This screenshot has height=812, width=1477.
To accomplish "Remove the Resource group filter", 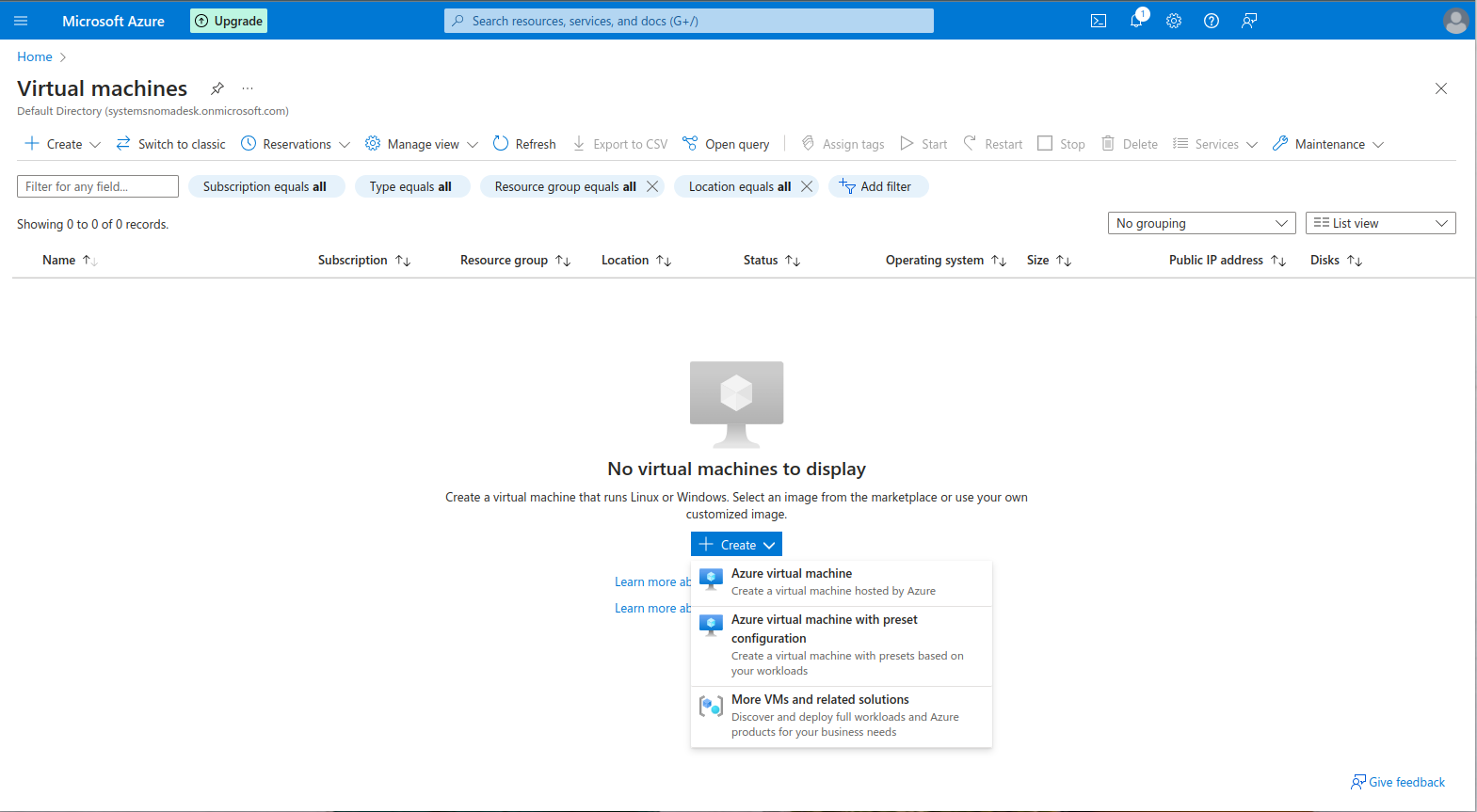I will [652, 186].
